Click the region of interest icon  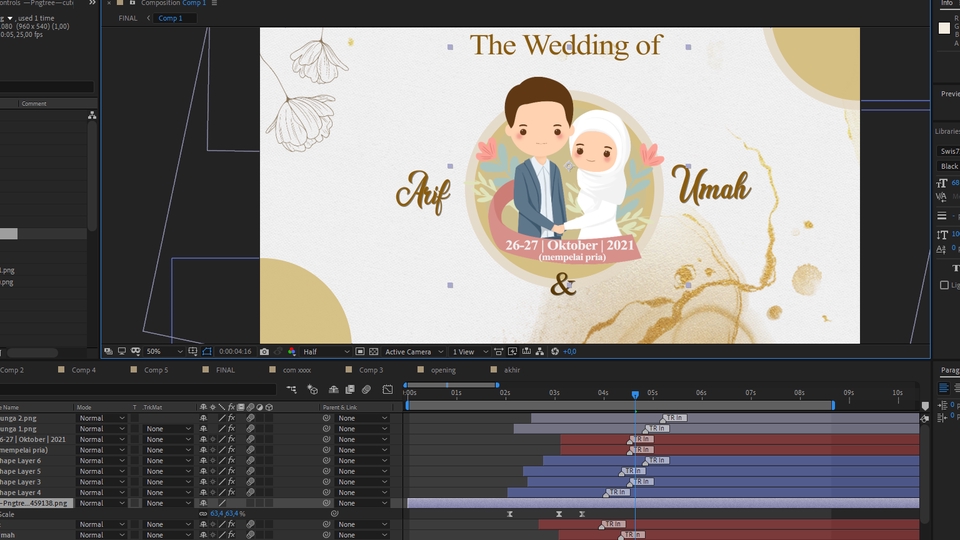pos(360,351)
